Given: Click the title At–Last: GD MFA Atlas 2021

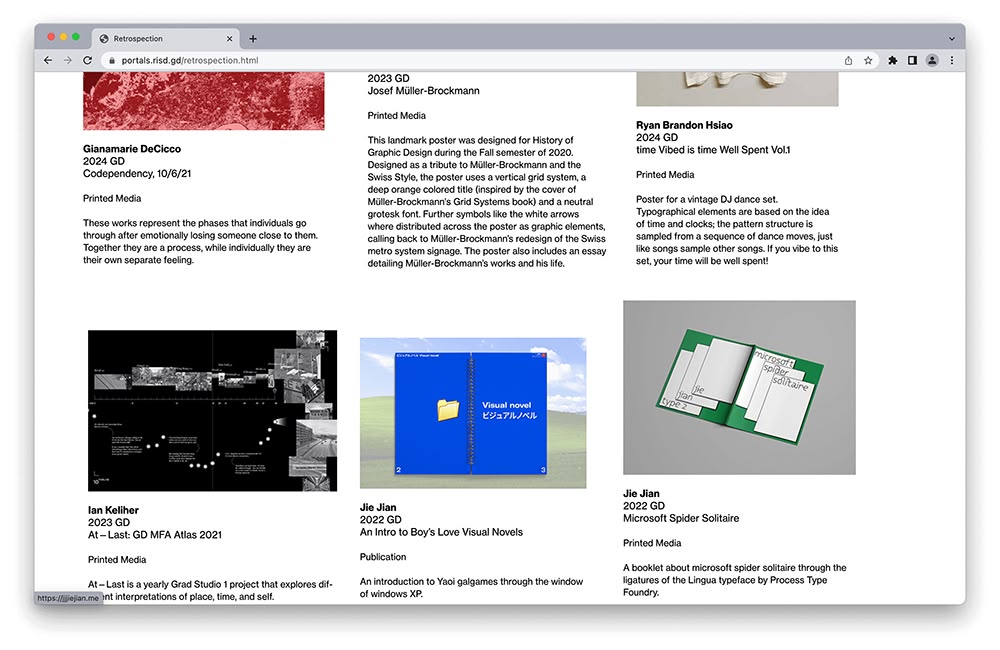Looking at the screenshot, I should coord(155,535).
